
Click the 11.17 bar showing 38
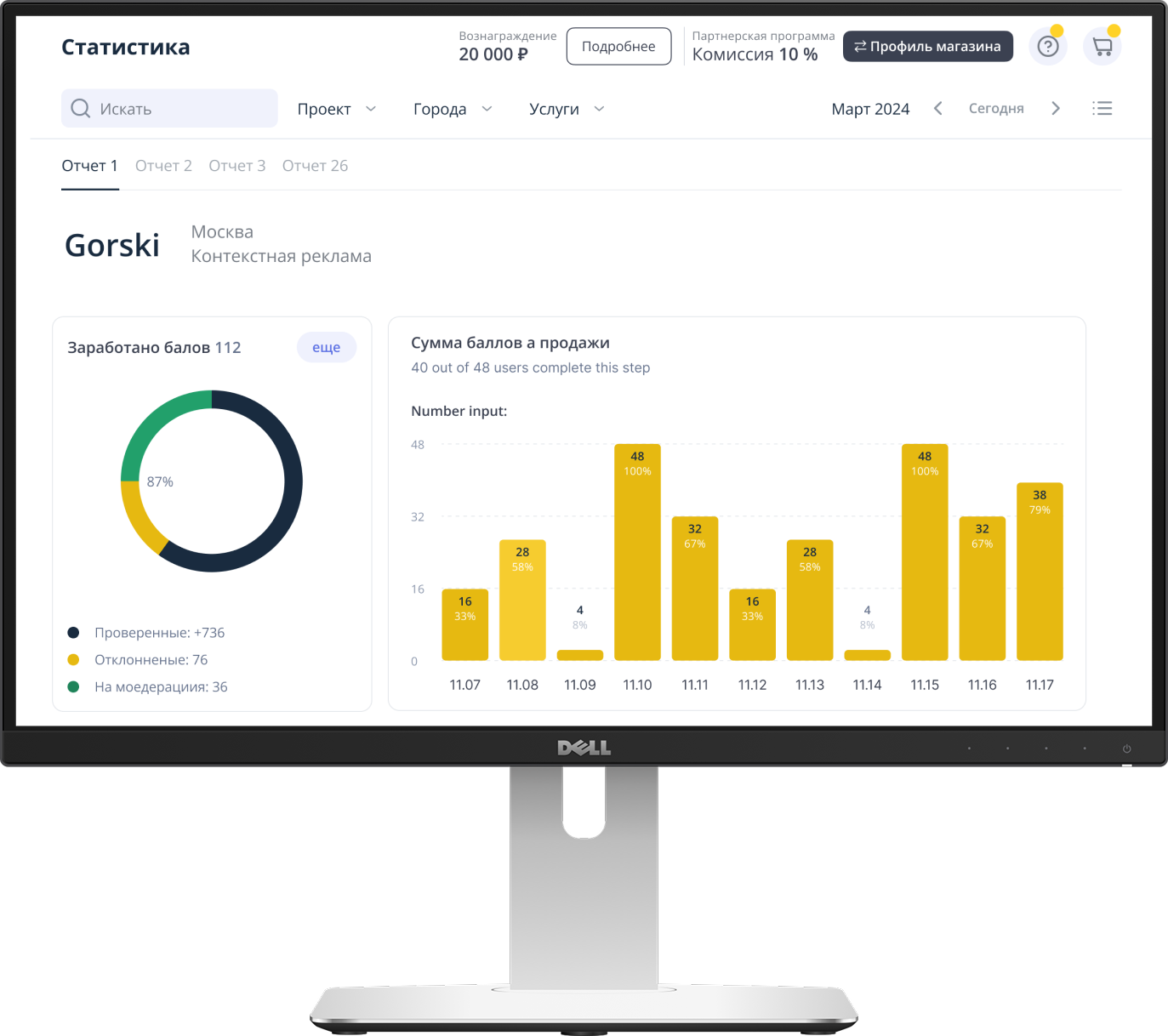(1040, 572)
